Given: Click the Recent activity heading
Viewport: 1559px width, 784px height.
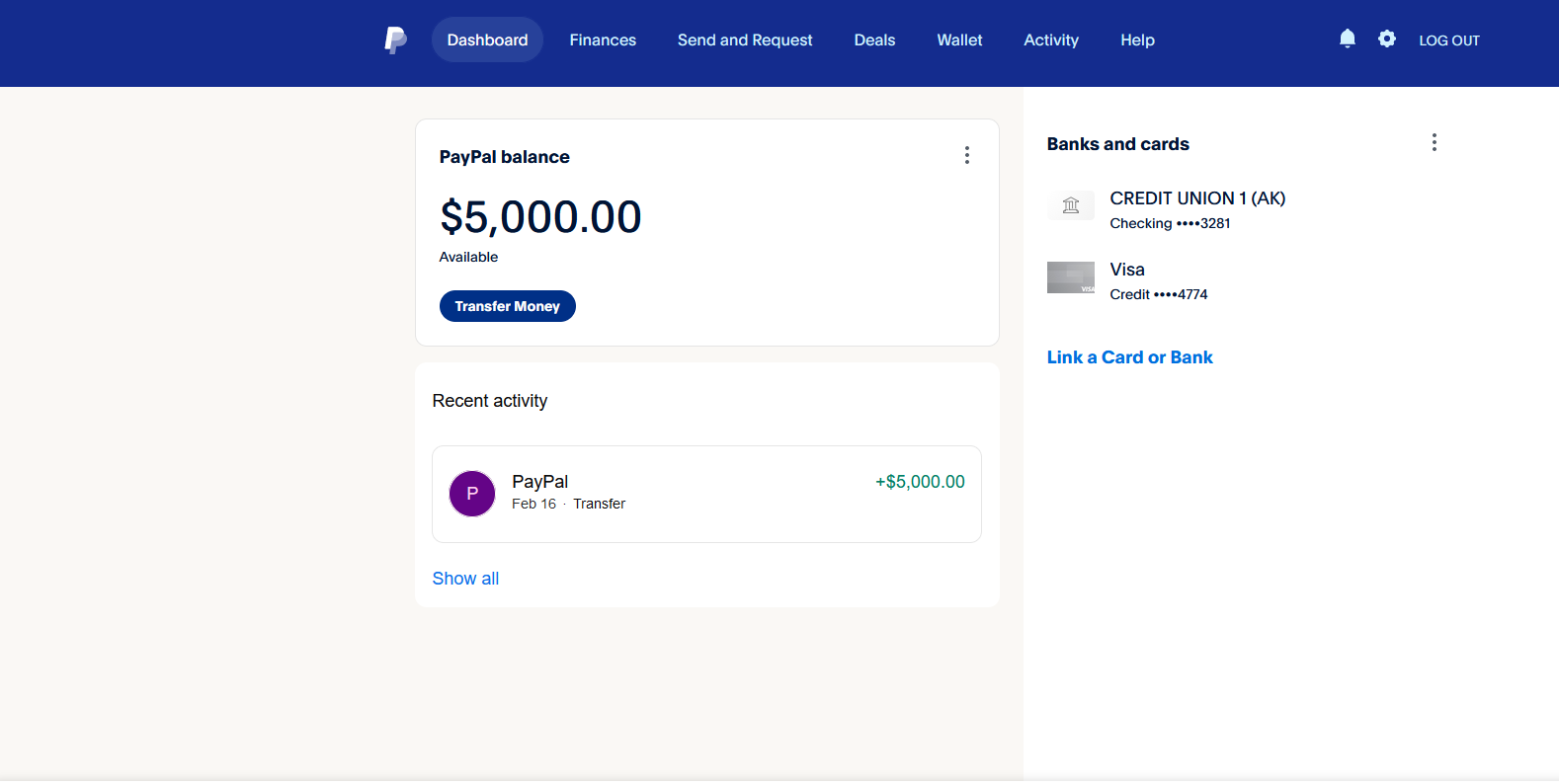Looking at the screenshot, I should pyautogui.click(x=489, y=401).
